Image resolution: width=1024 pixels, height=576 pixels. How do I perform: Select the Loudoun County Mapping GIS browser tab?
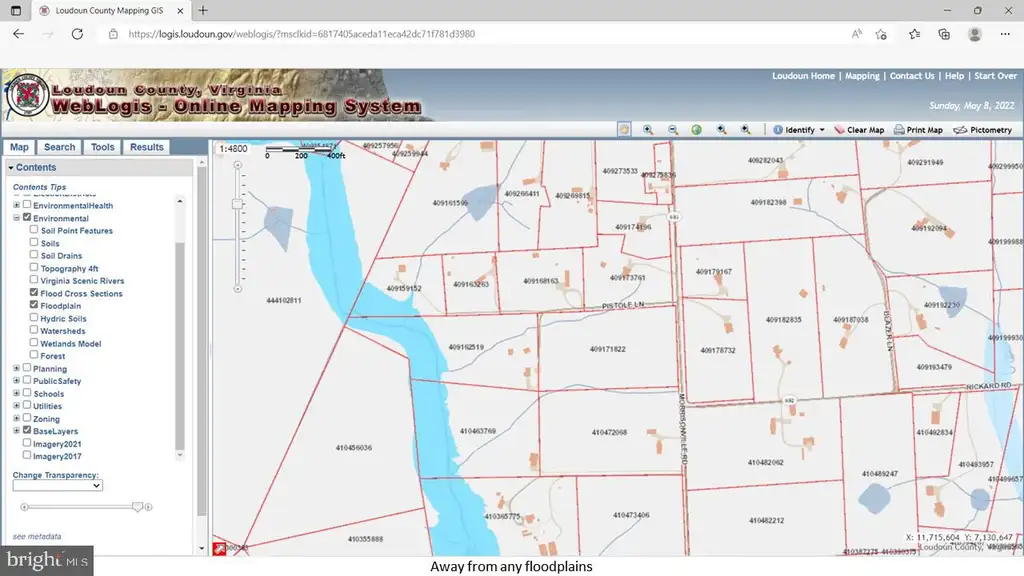[x=110, y=10]
